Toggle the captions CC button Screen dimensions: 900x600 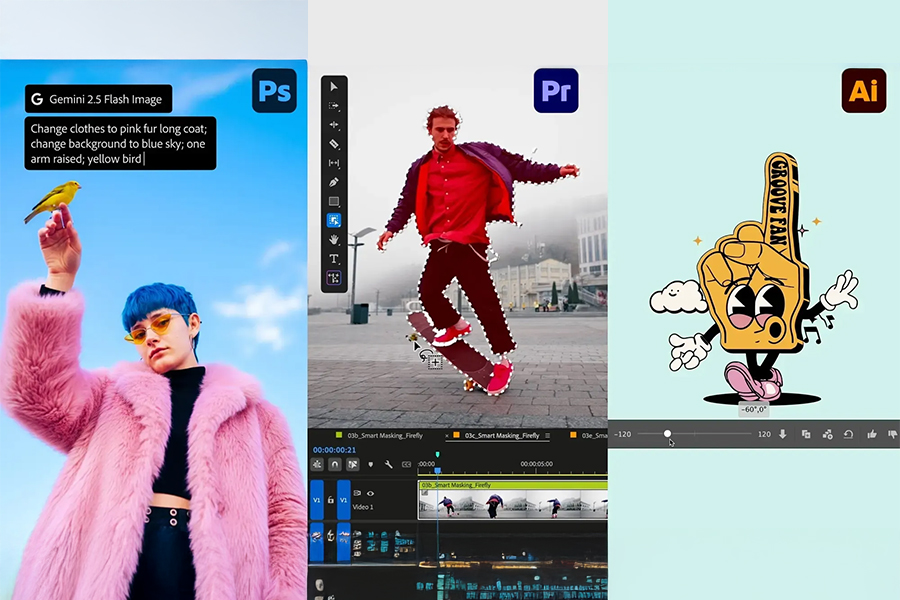[406, 464]
